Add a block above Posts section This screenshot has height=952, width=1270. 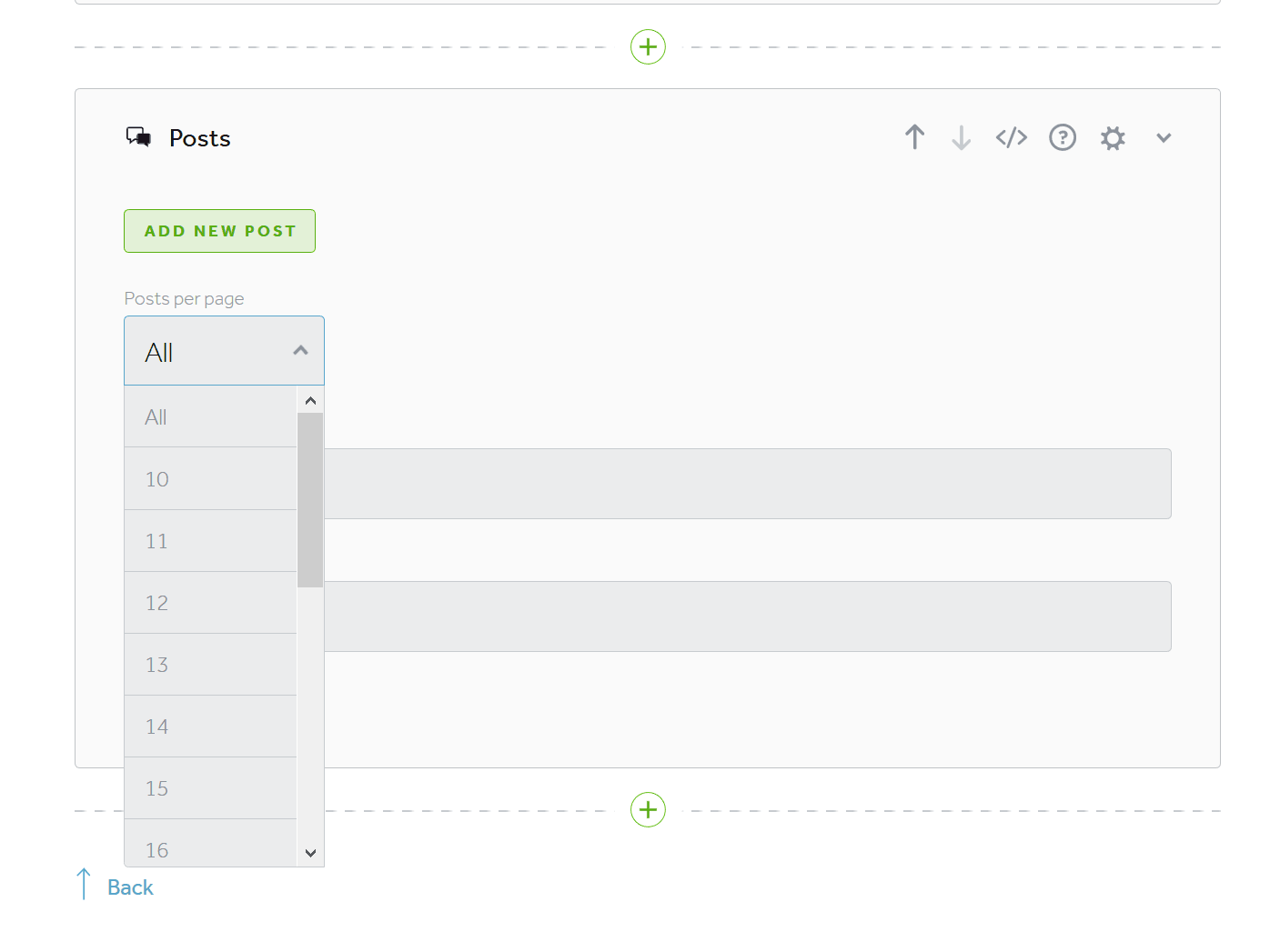[648, 46]
